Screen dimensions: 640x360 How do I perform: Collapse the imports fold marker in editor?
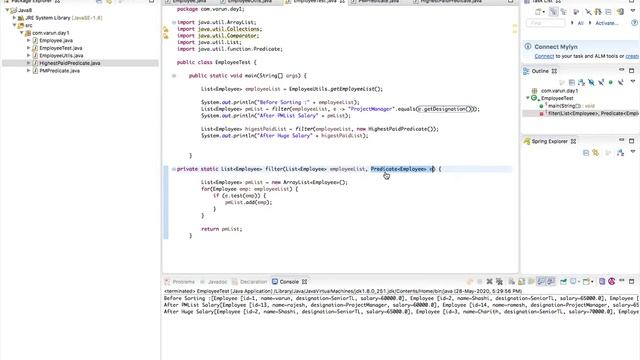[x=174, y=22]
